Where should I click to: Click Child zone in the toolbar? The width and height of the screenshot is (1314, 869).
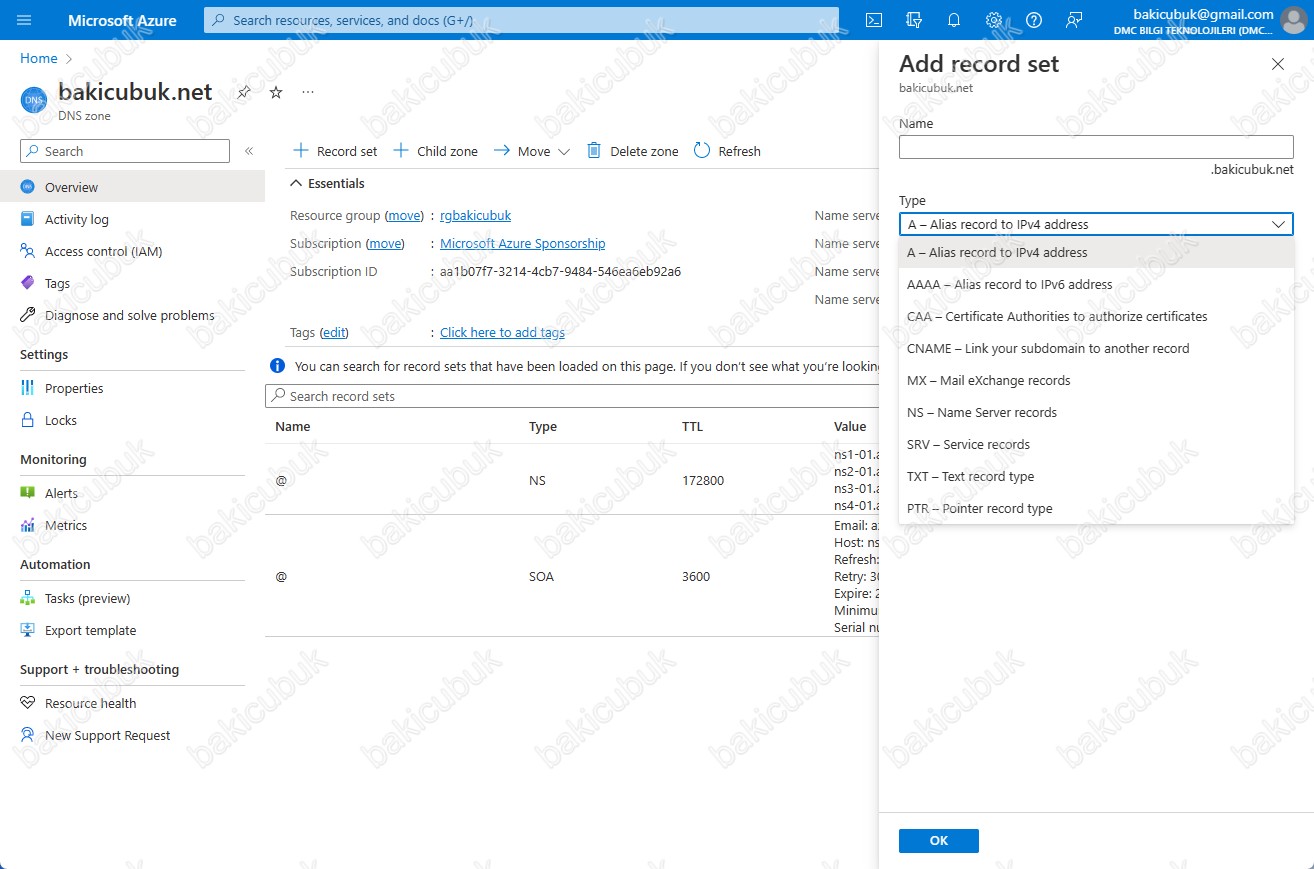(x=435, y=151)
